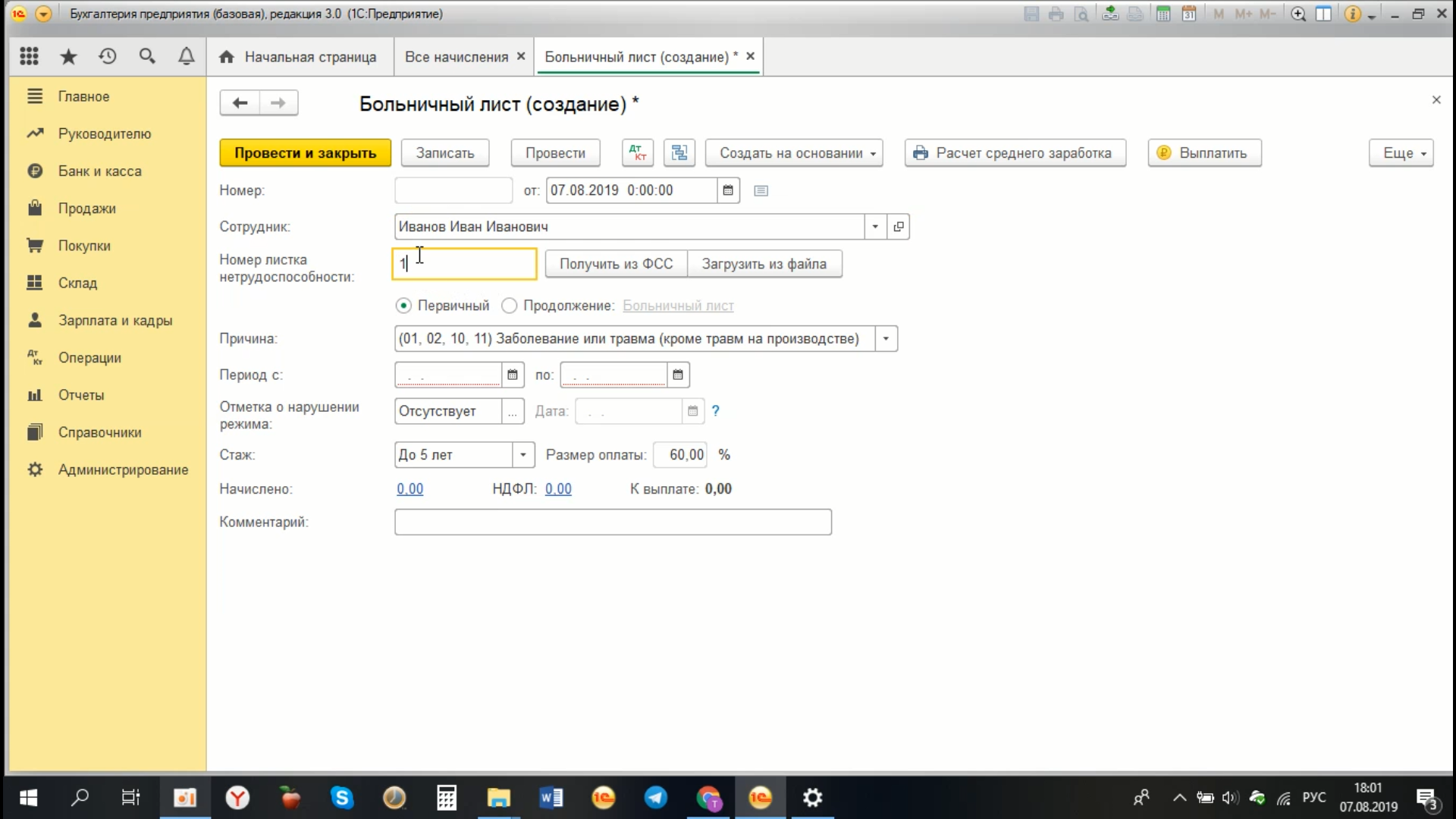Click Провести и закрыть button
Viewport: 1456px width, 819px height.
pyautogui.click(x=305, y=152)
